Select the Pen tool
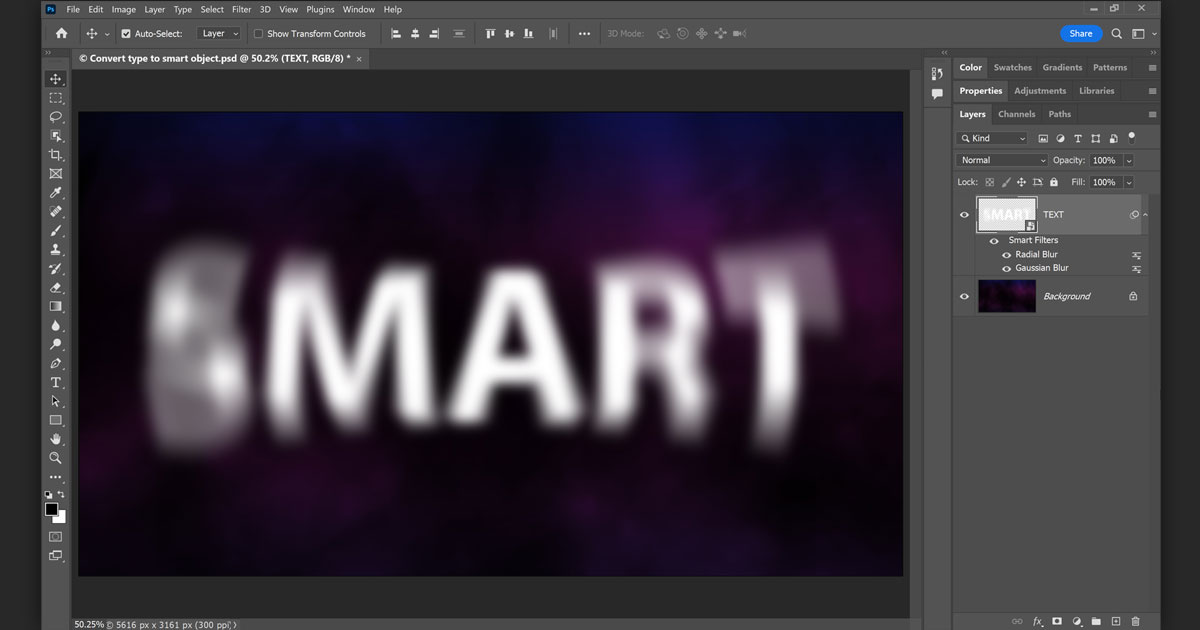Screen dimensions: 1200x630 [56, 363]
